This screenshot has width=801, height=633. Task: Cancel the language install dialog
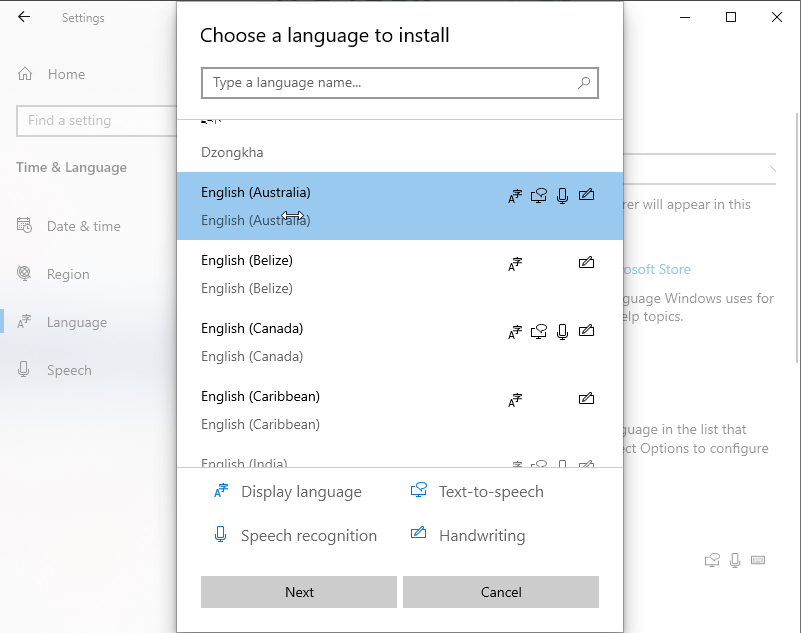[501, 592]
